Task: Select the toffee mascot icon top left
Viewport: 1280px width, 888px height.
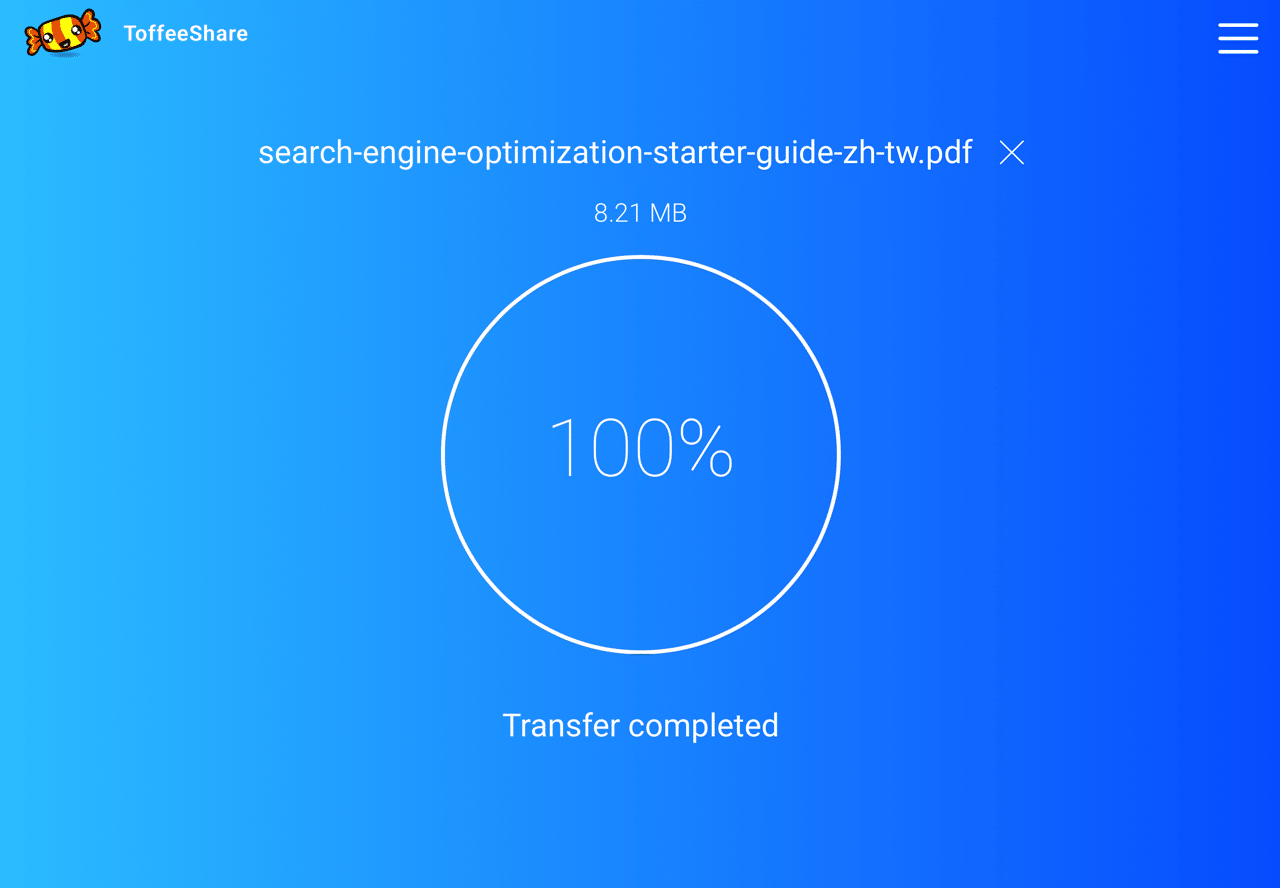Action: click(60, 33)
